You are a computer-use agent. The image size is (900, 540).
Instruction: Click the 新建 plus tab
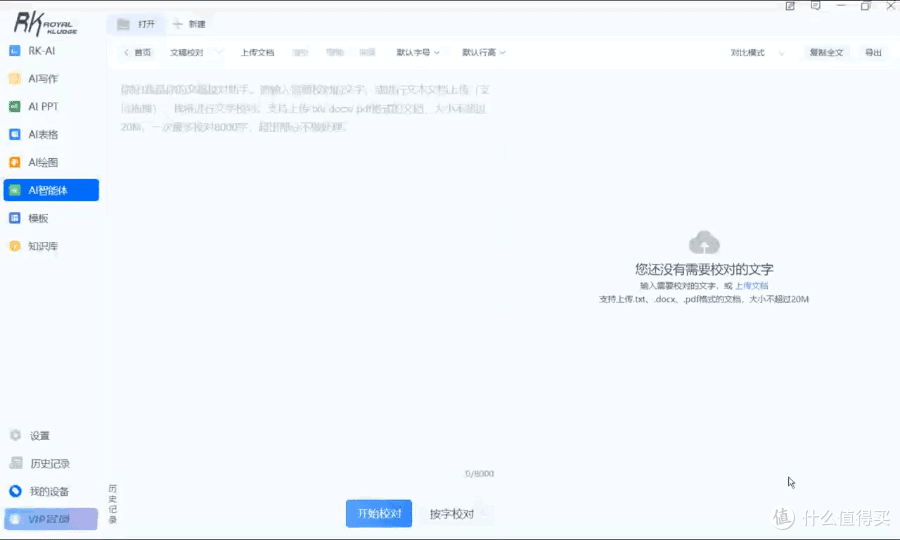click(x=189, y=24)
